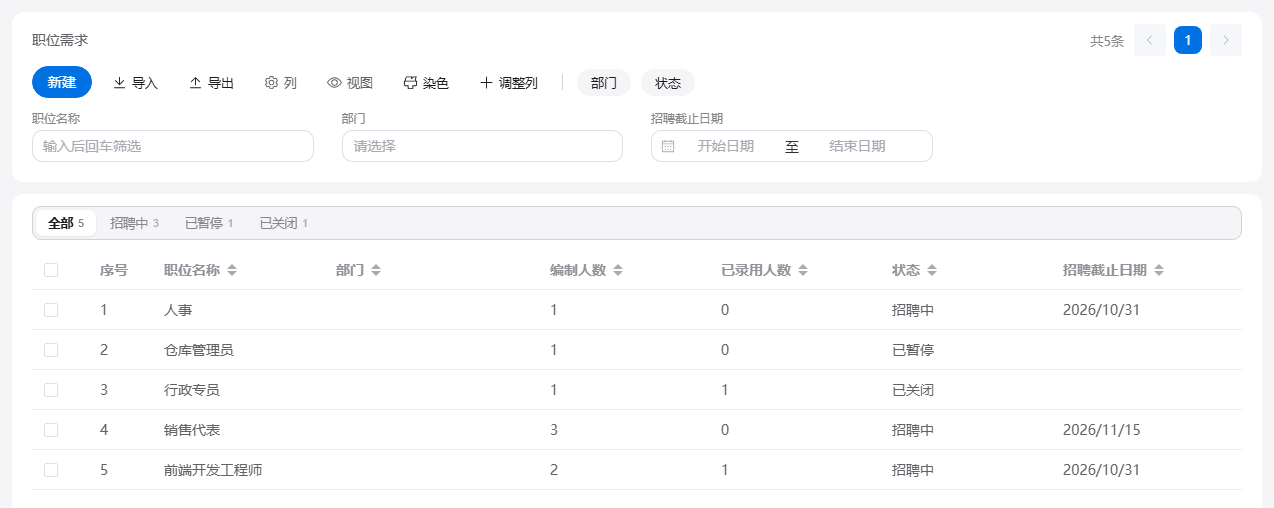Check the checkbox for row 销售代表
The width and height of the screenshot is (1274, 508).
point(51,430)
